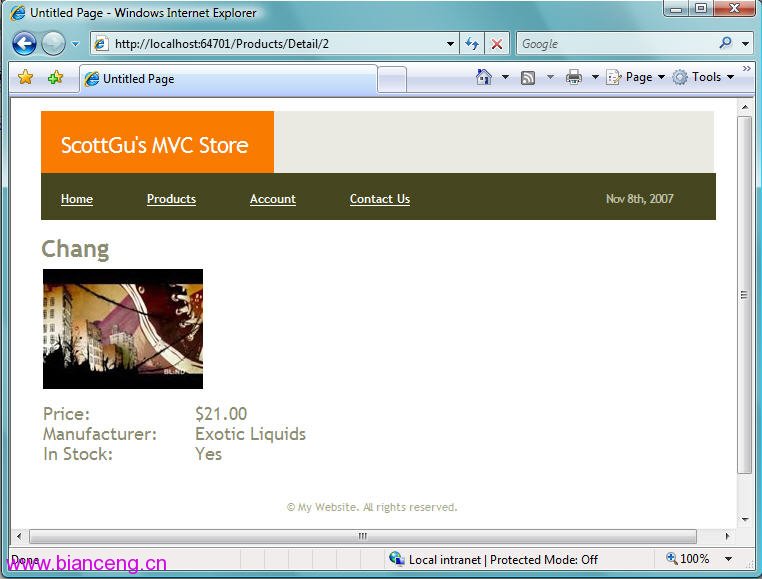This screenshot has height=579, width=762.
Task: Open a new blank tab
Action: 392,79
